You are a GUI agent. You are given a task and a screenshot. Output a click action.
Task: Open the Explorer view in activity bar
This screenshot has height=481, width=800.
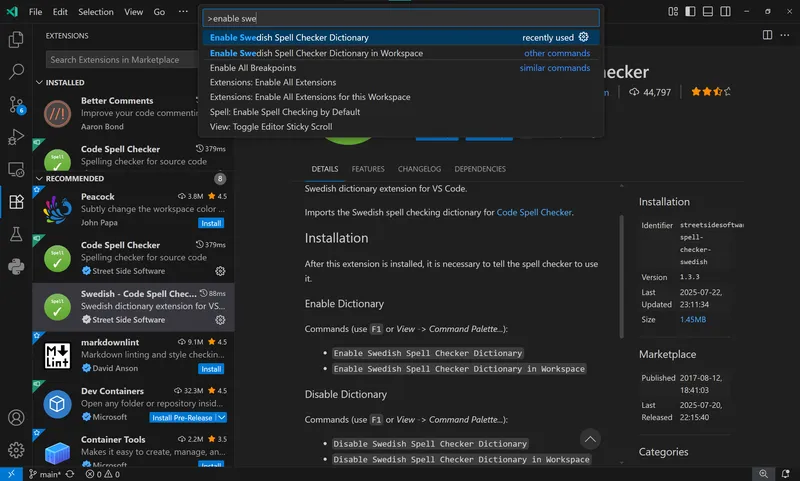coord(16,39)
